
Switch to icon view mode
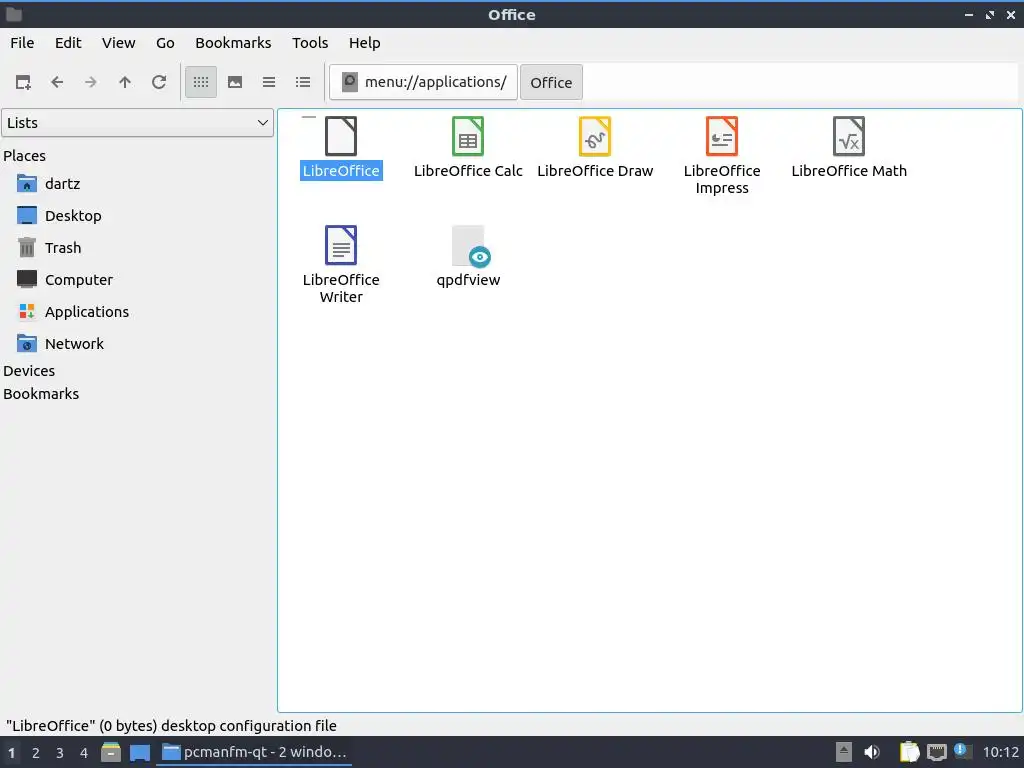click(x=201, y=82)
